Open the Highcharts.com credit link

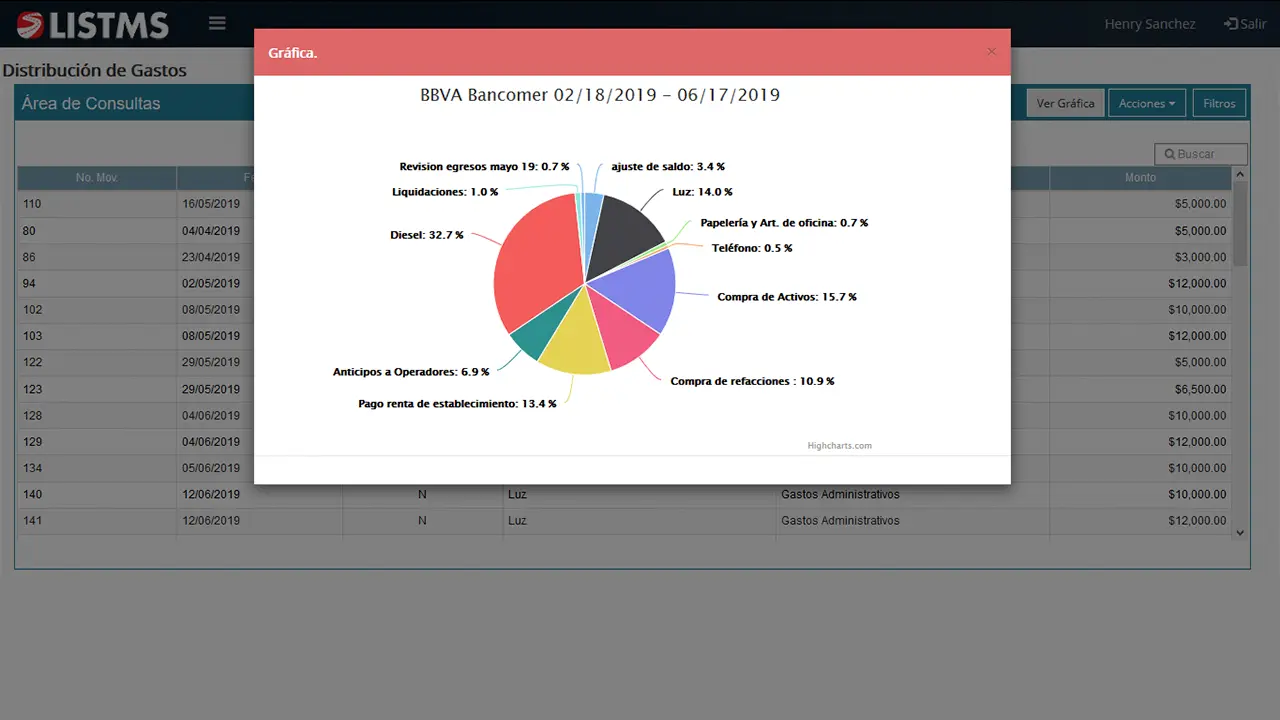[839, 446]
